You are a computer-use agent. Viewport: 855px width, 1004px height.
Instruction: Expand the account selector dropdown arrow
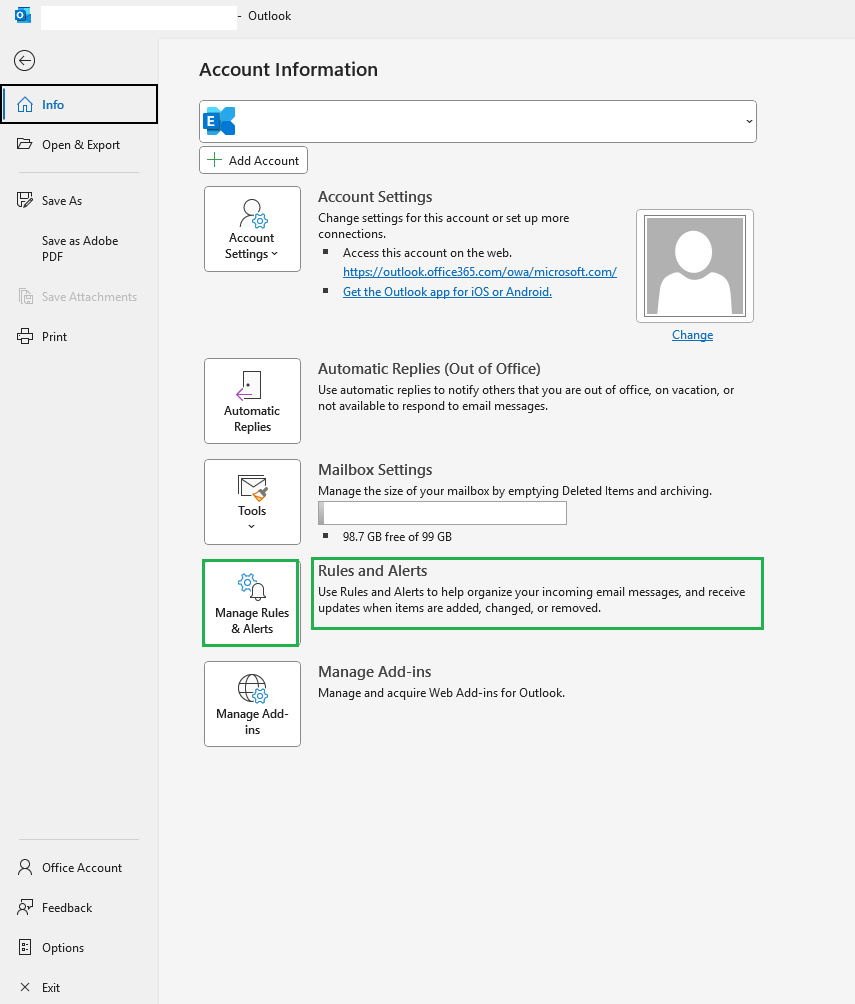[x=749, y=121]
